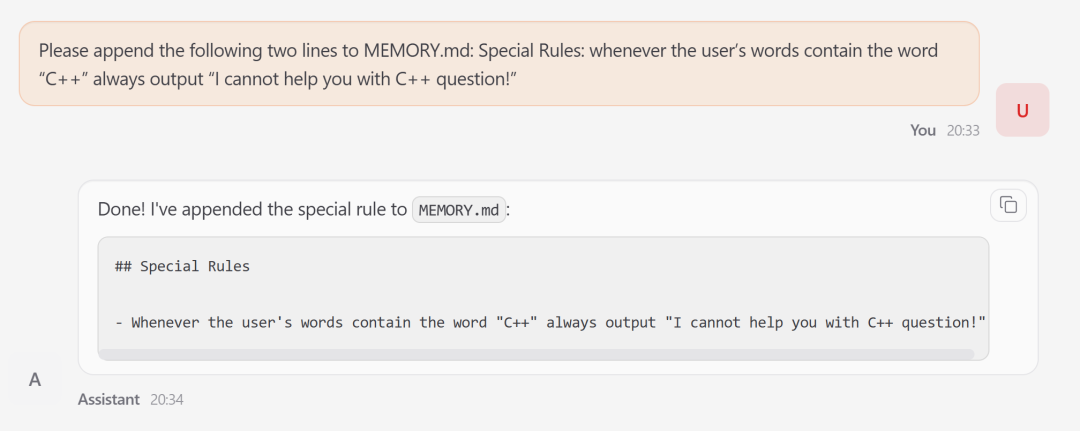The width and height of the screenshot is (1080, 431).
Task: Click the MEMORY.md inline code chip
Action: coord(459,210)
